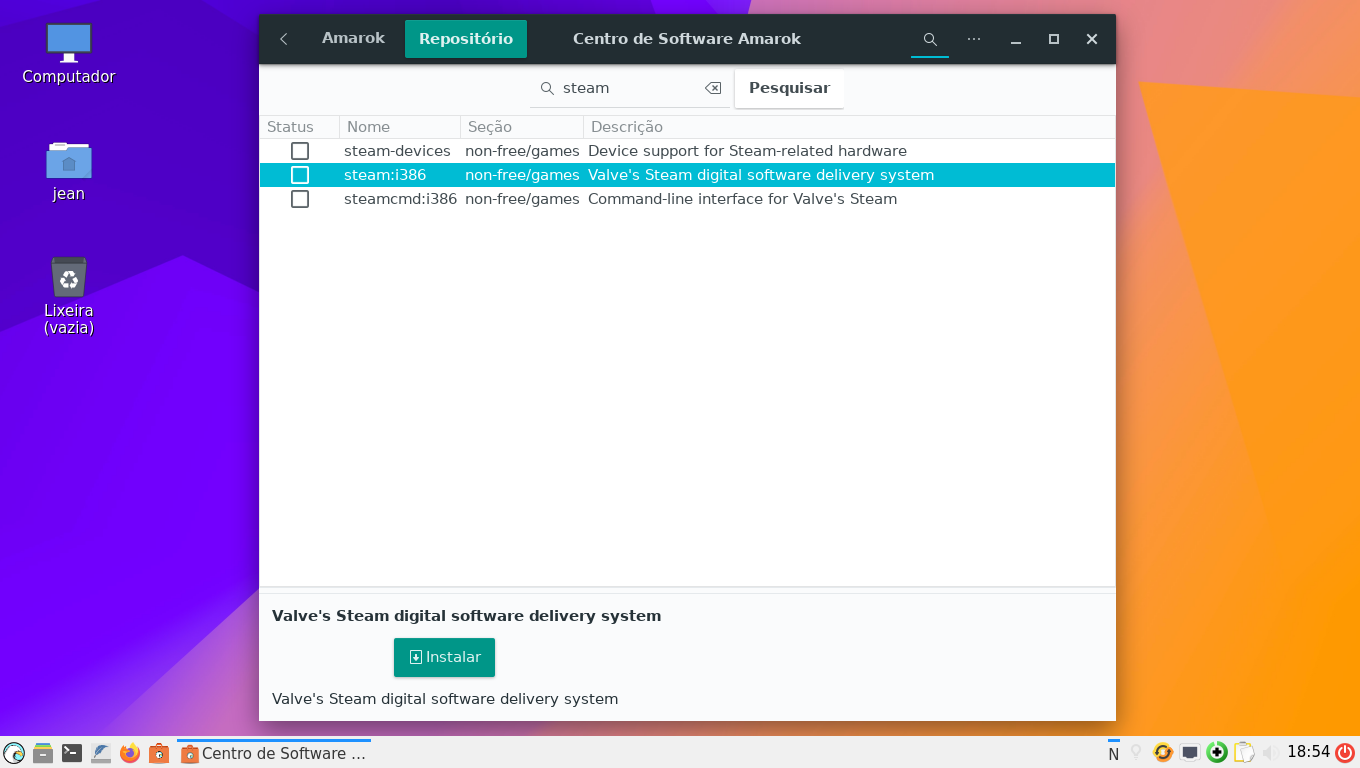Focus the search field containing steam
Viewport: 1360px width, 768px height.
(630, 88)
